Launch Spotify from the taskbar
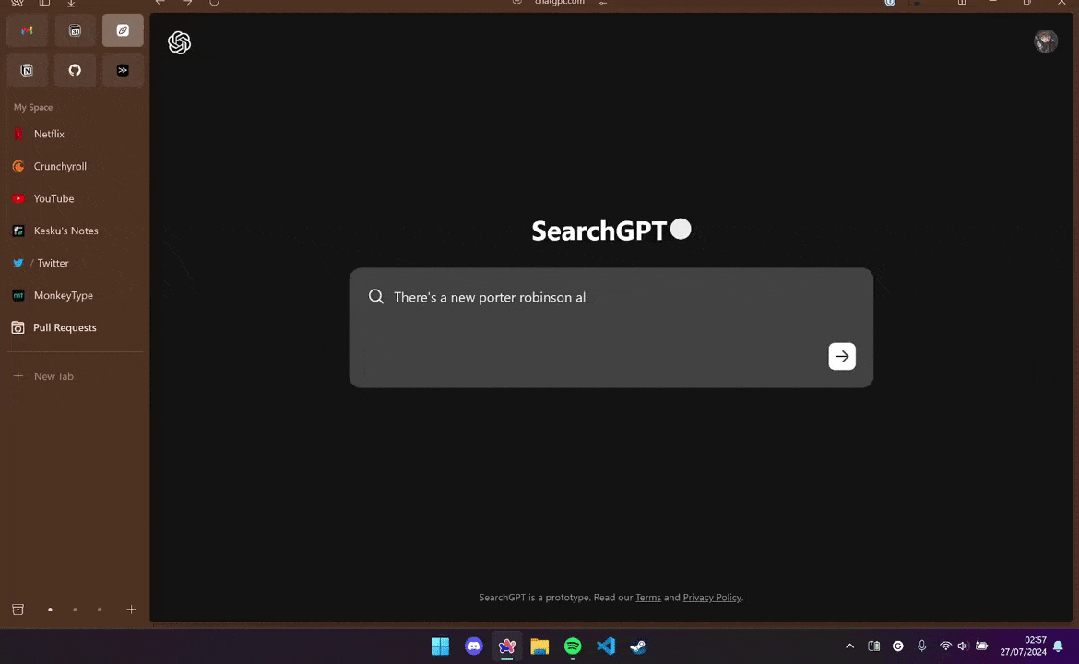 click(x=572, y=646)
